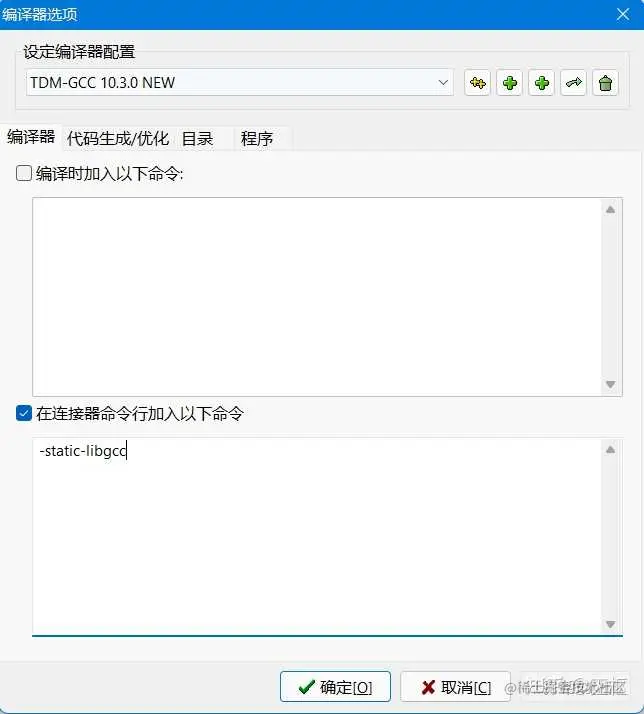644x714 pixels.
Task: Enable the 编译时加入以下命令 checkbox
Action: [24, 173]
